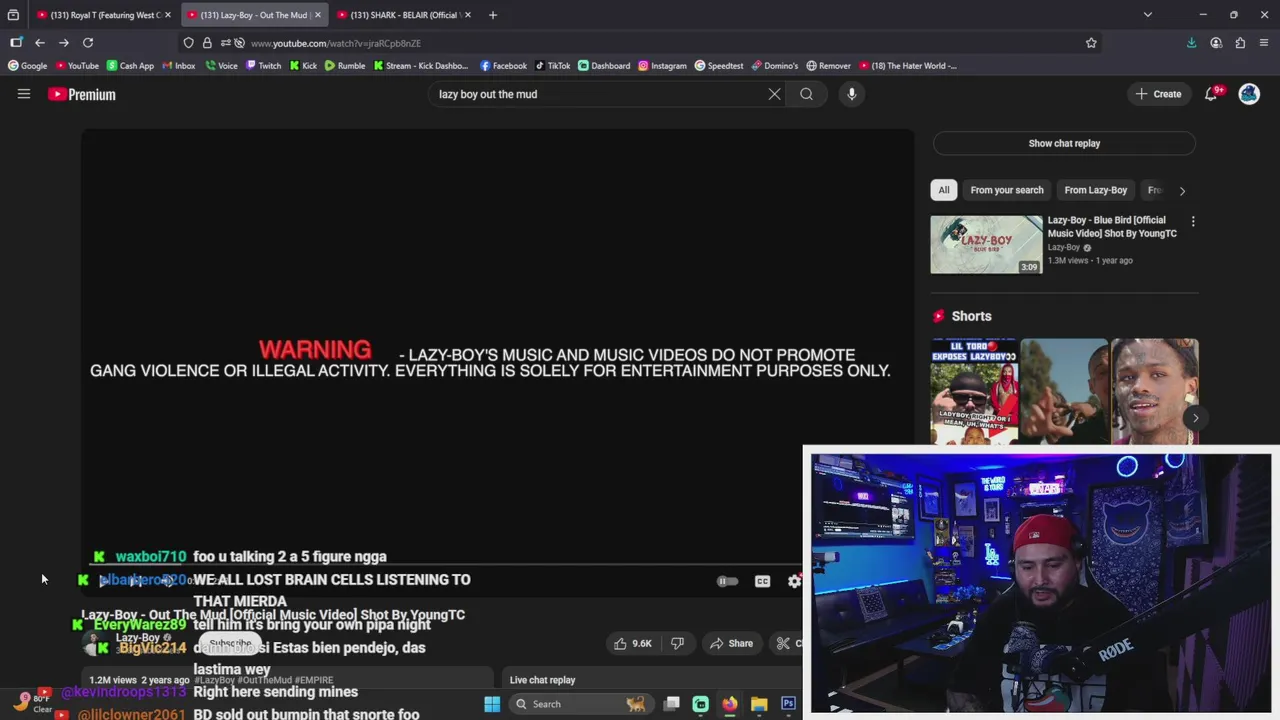
Task: Select From Lazy-Boy chip
Action: (x=1095, y=190)
